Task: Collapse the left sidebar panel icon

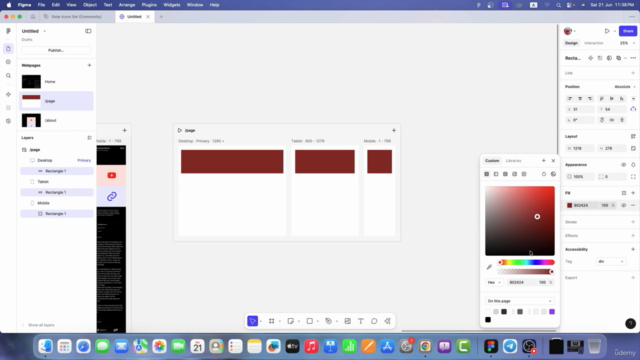Action: tap(88, 31)
